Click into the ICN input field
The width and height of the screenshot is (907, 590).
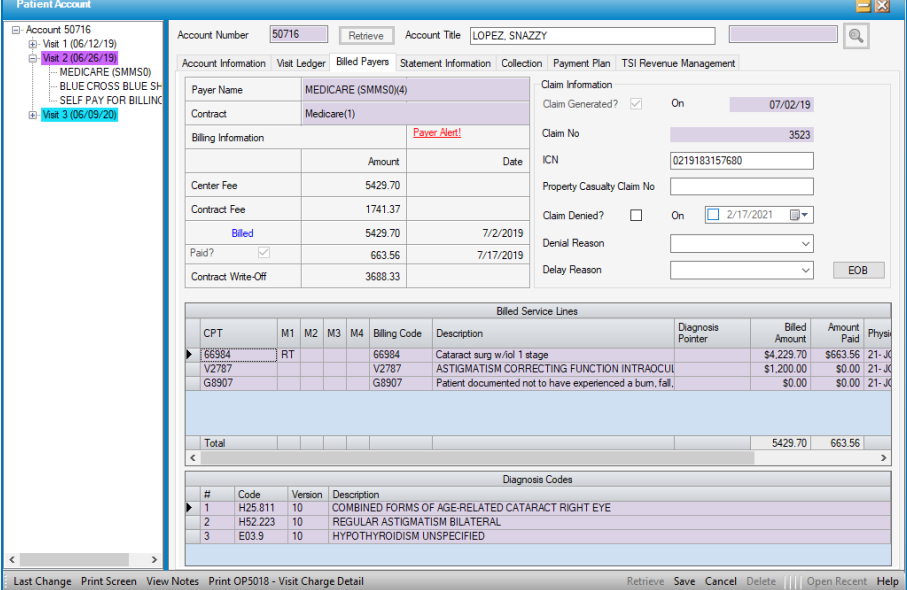(741, 161)
